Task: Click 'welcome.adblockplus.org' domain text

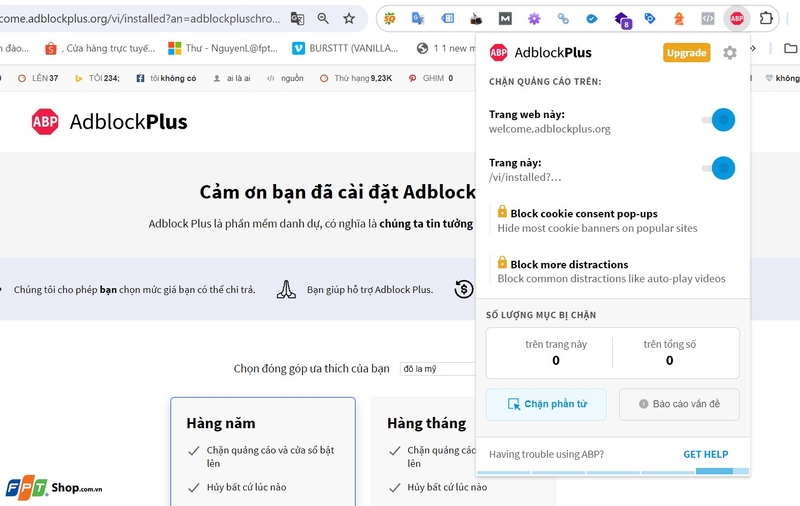Action: coord(549,129)
